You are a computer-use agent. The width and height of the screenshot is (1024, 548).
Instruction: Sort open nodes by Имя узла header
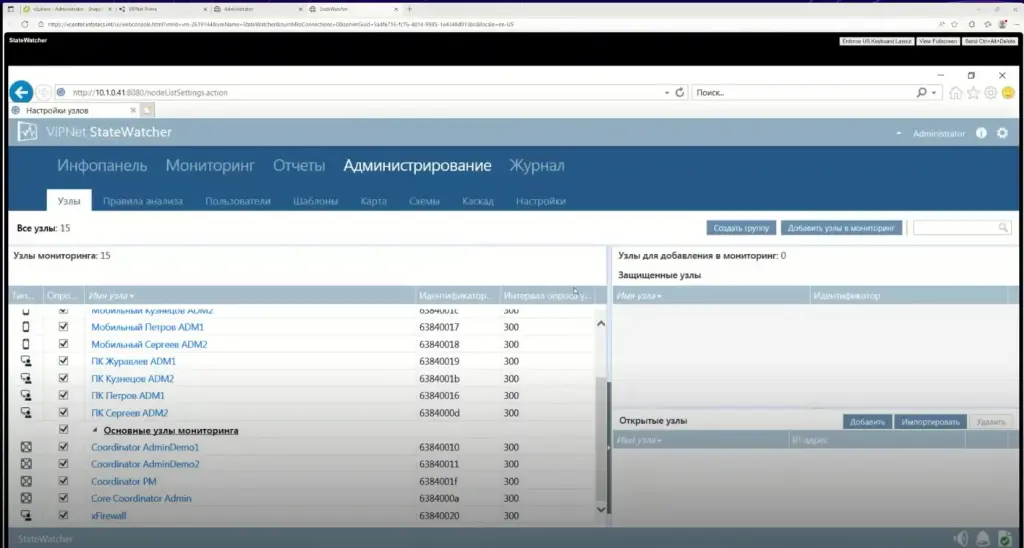(x=639, y=440)
